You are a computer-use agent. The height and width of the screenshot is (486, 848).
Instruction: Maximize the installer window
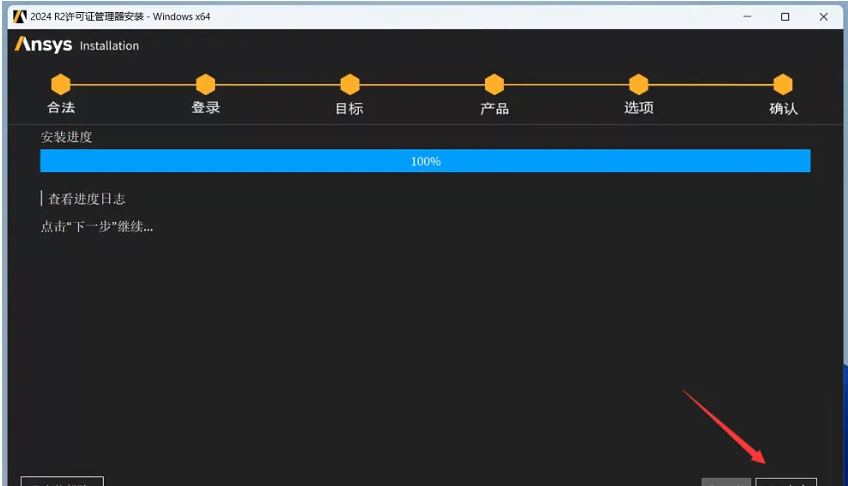785,16
